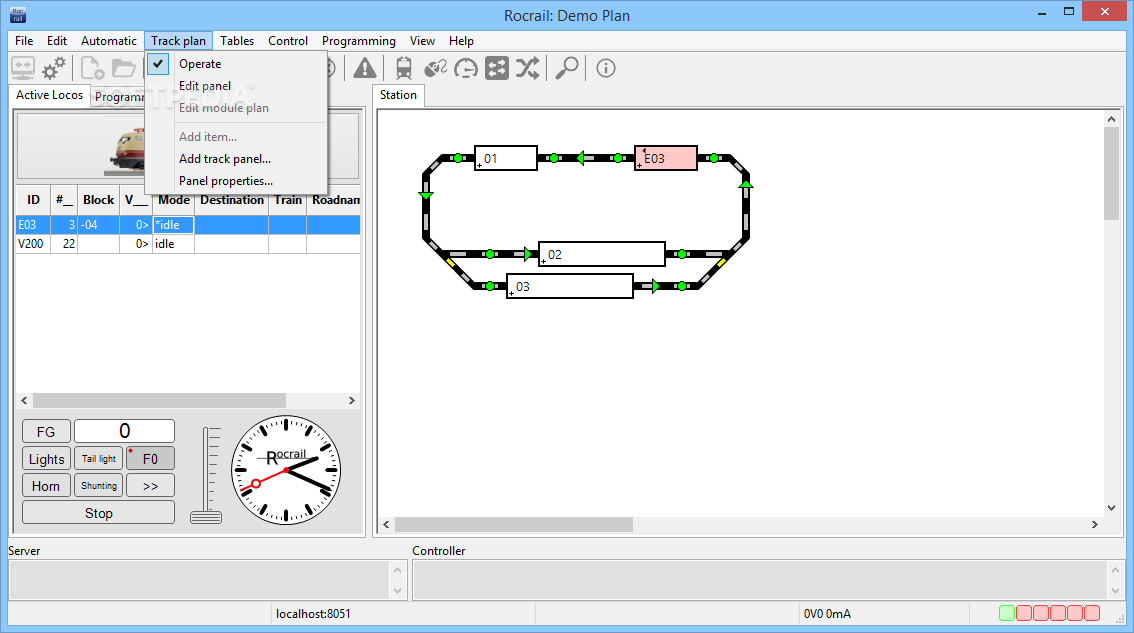Click the speed value field showing 0
1134x633 pixels.
click(x=124, y=431)
